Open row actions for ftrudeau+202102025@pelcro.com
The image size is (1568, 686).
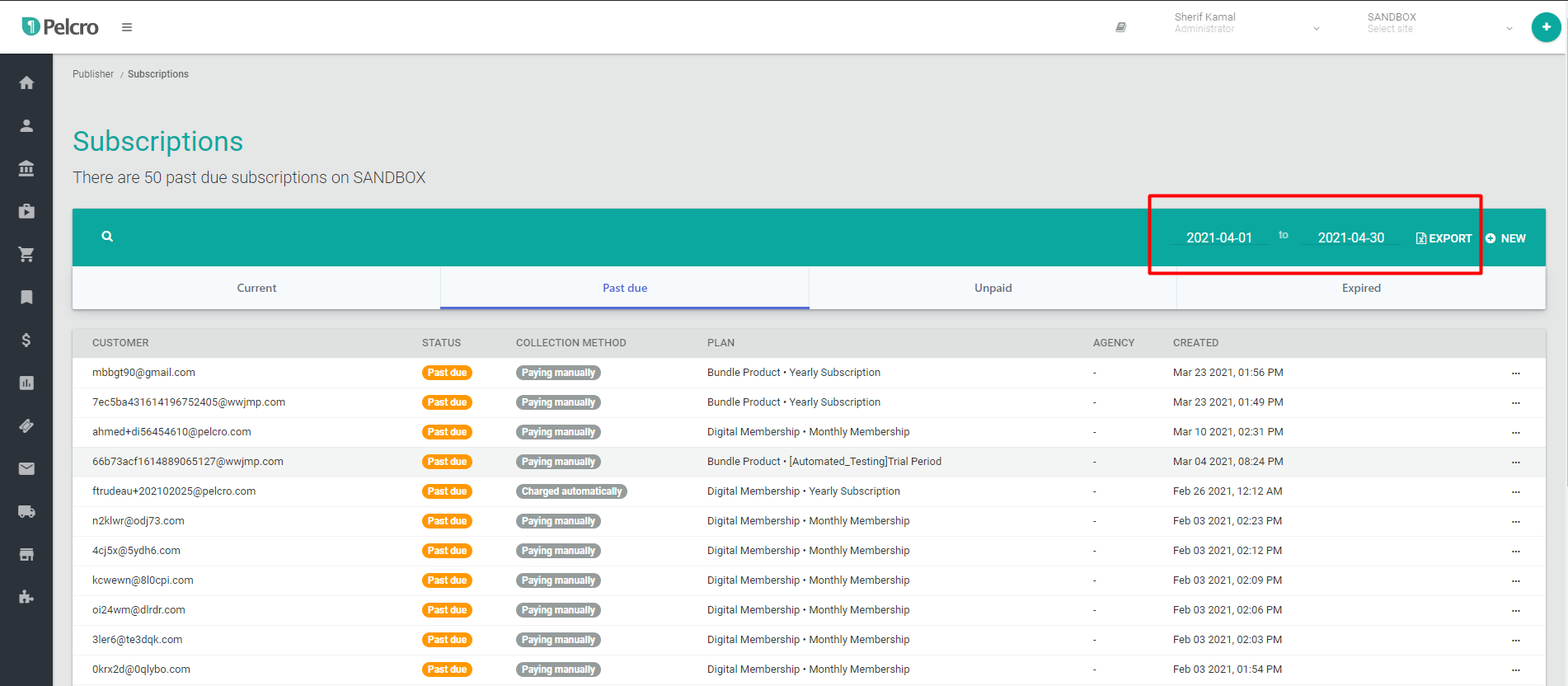tap(1515, 492)
